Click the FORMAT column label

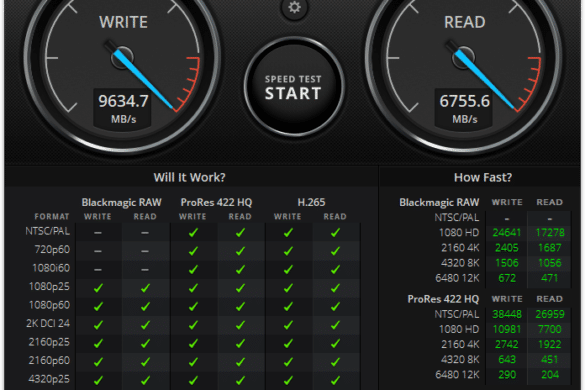[x=52, y=217]
